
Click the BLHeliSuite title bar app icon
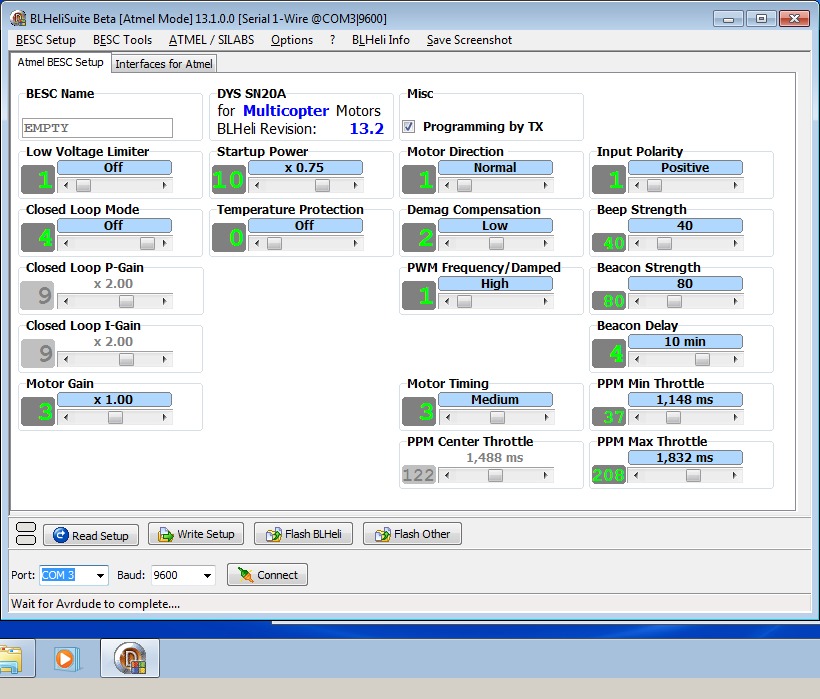pos(18,19)
